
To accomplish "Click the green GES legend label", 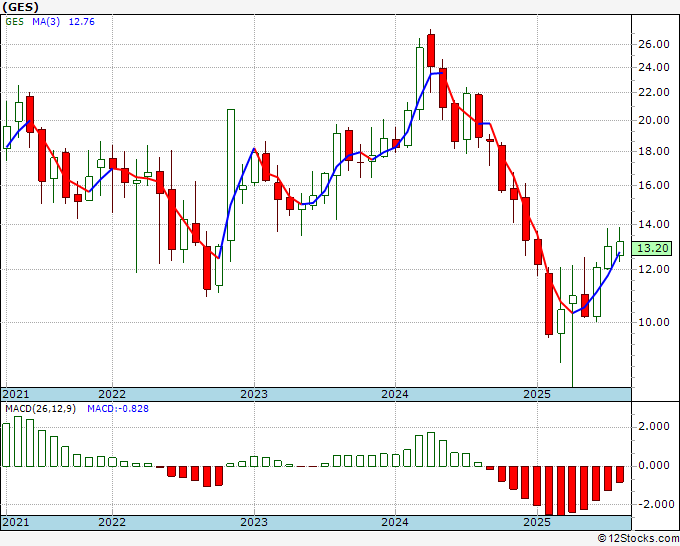I will (15, 22).
